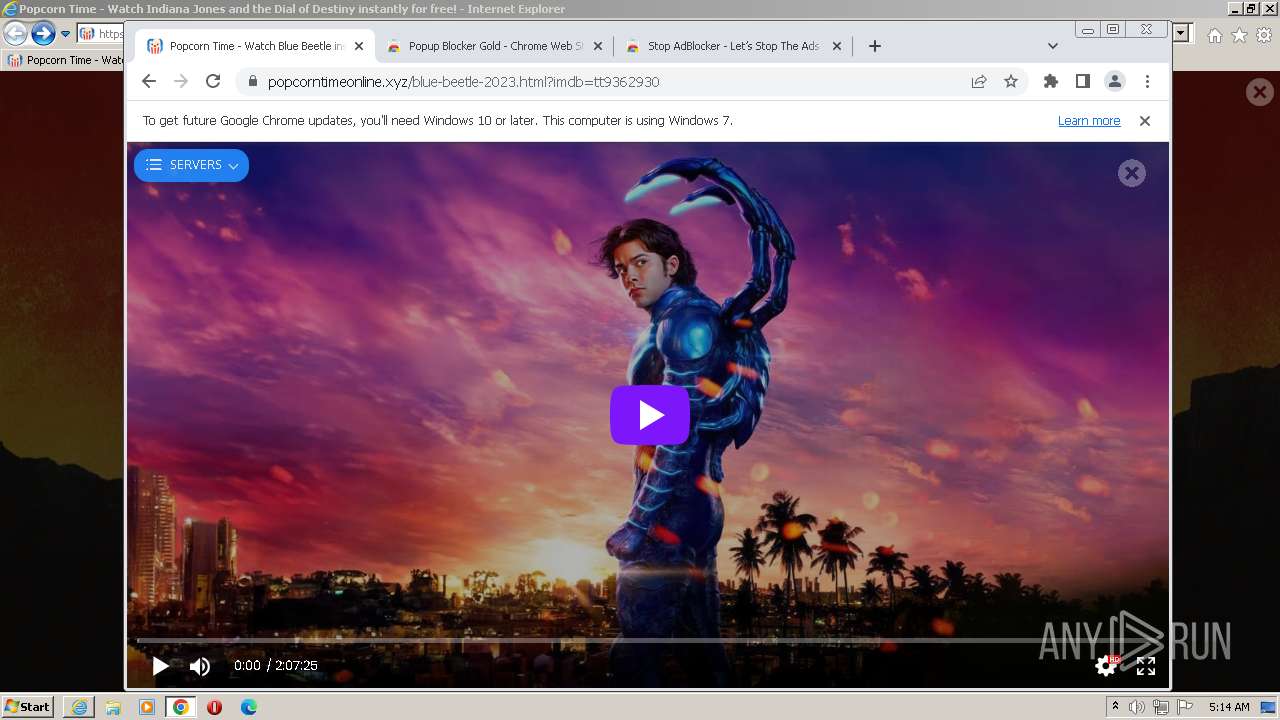1280x720 pixels.
Task: Share this page icon in address bar
Action: point(979,82)
